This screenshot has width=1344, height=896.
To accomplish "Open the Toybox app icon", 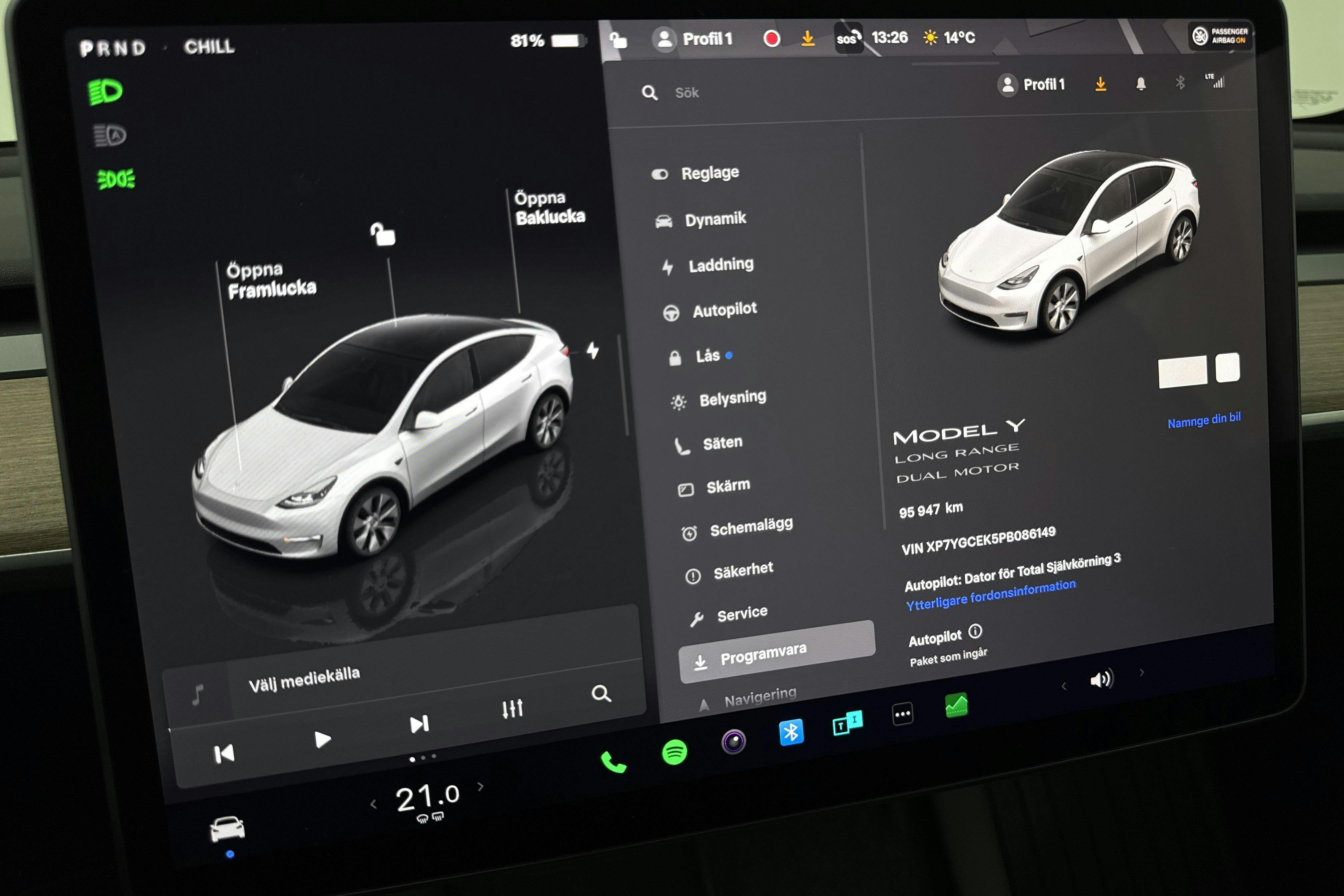I will pos(847,723).
